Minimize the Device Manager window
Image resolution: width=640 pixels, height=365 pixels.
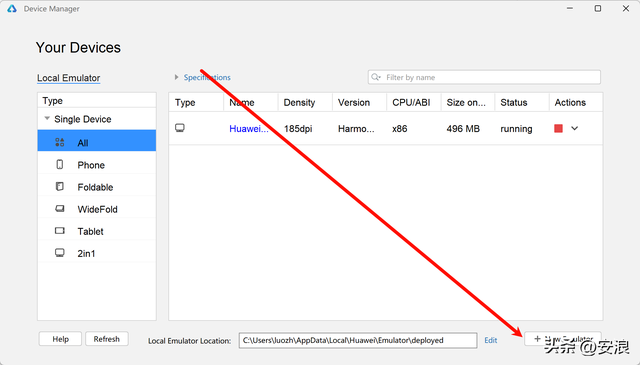click(570, 9)
